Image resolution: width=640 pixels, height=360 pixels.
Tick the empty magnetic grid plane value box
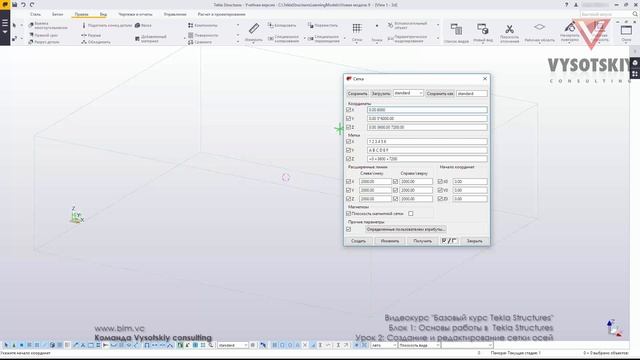point(411,213)
